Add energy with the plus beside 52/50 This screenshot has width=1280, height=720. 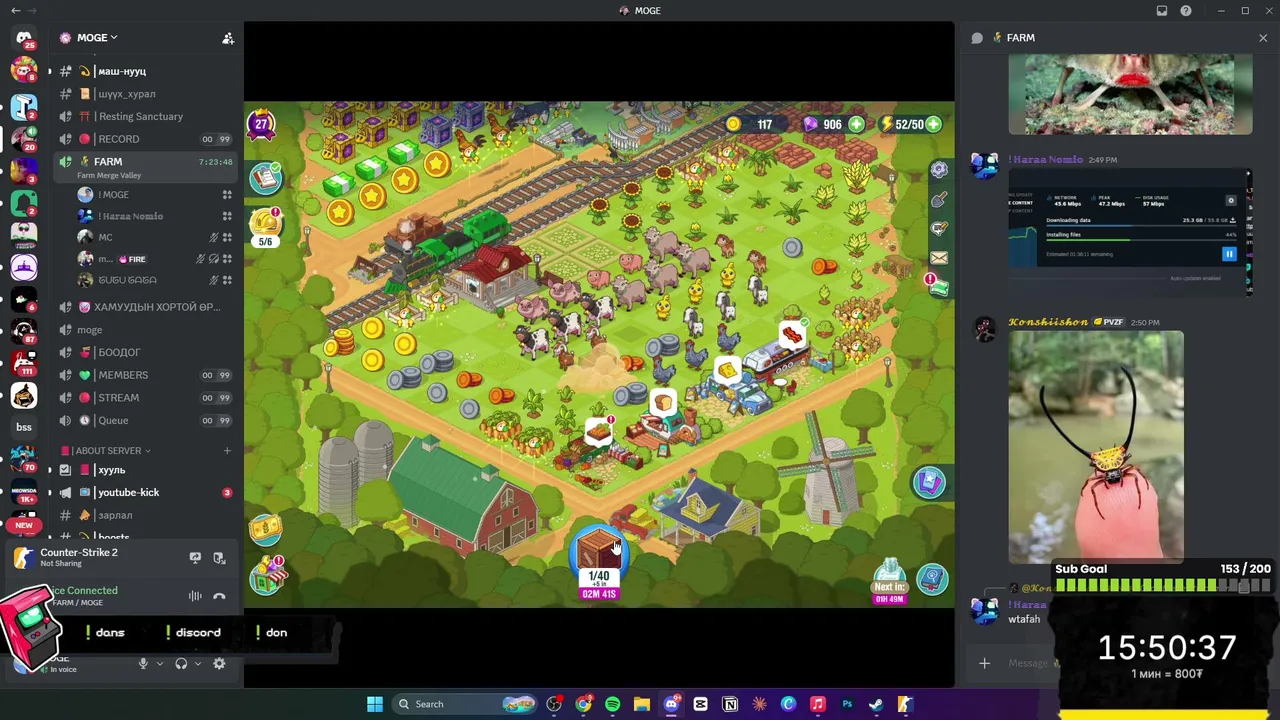(x=933, y=124)
